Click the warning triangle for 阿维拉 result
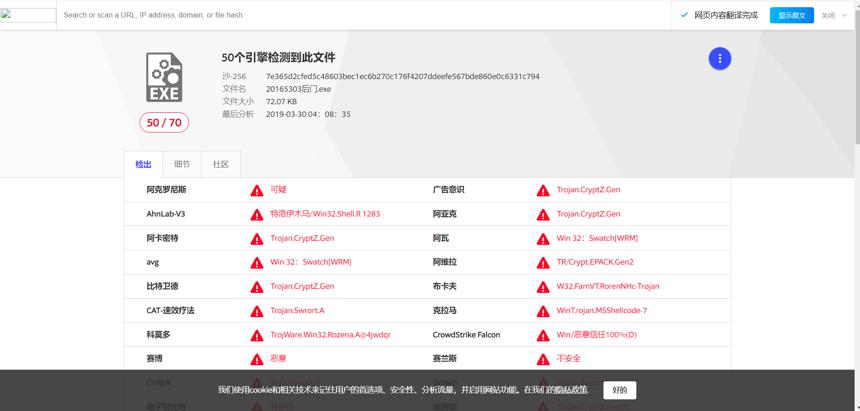 coord(543,262)
